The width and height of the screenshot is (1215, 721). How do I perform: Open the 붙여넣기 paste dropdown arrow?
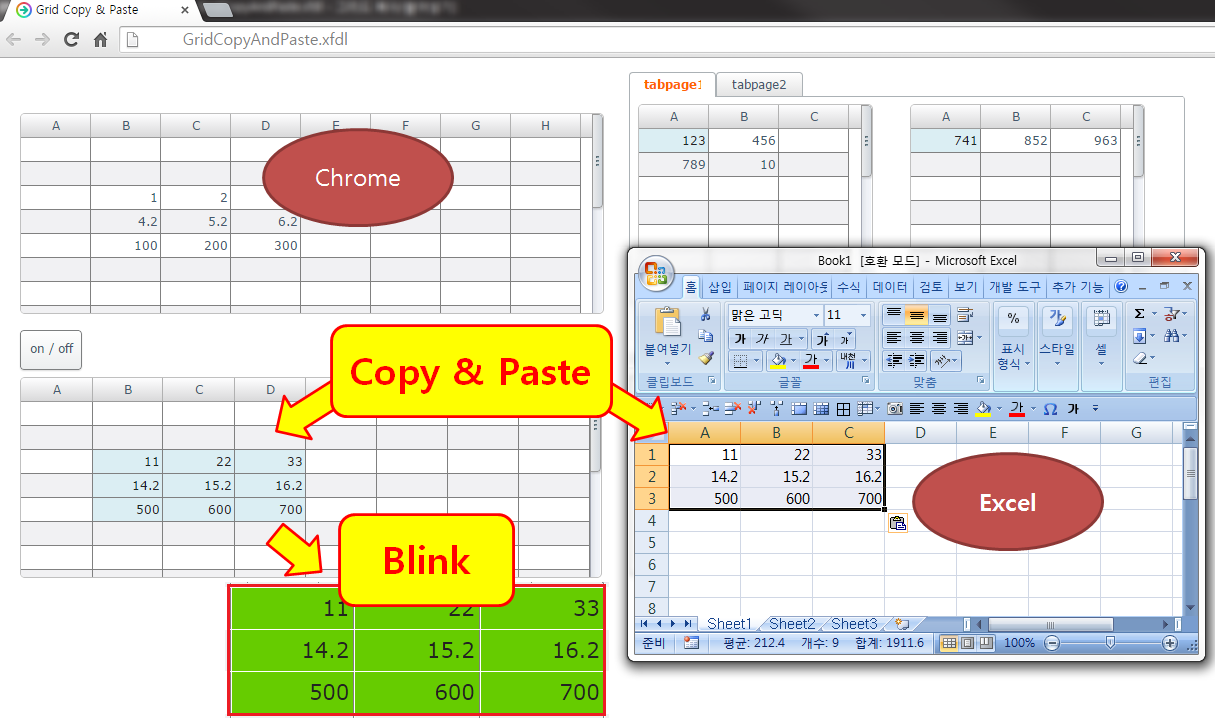[x=667, y=362]
